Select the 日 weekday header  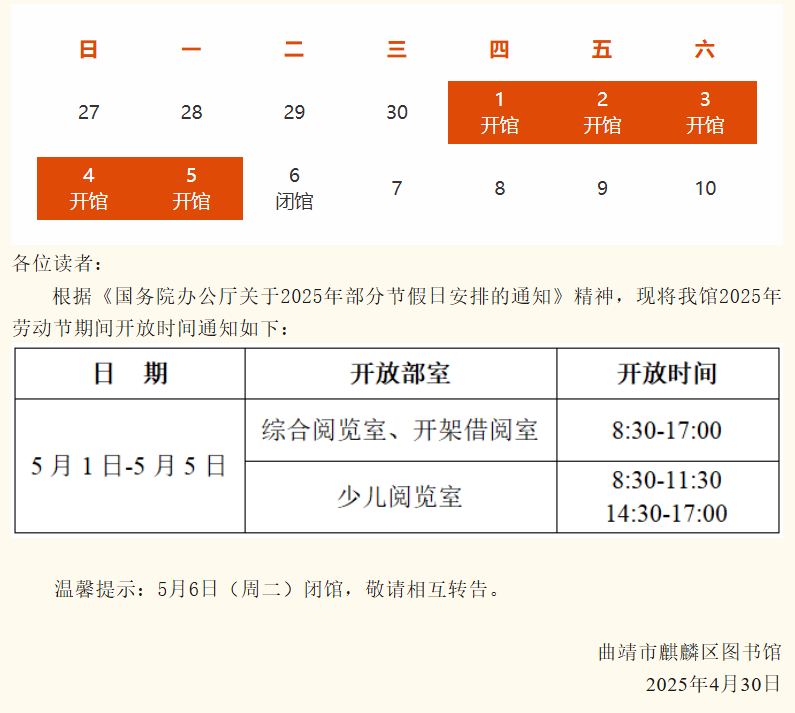(x=88, y=49)
